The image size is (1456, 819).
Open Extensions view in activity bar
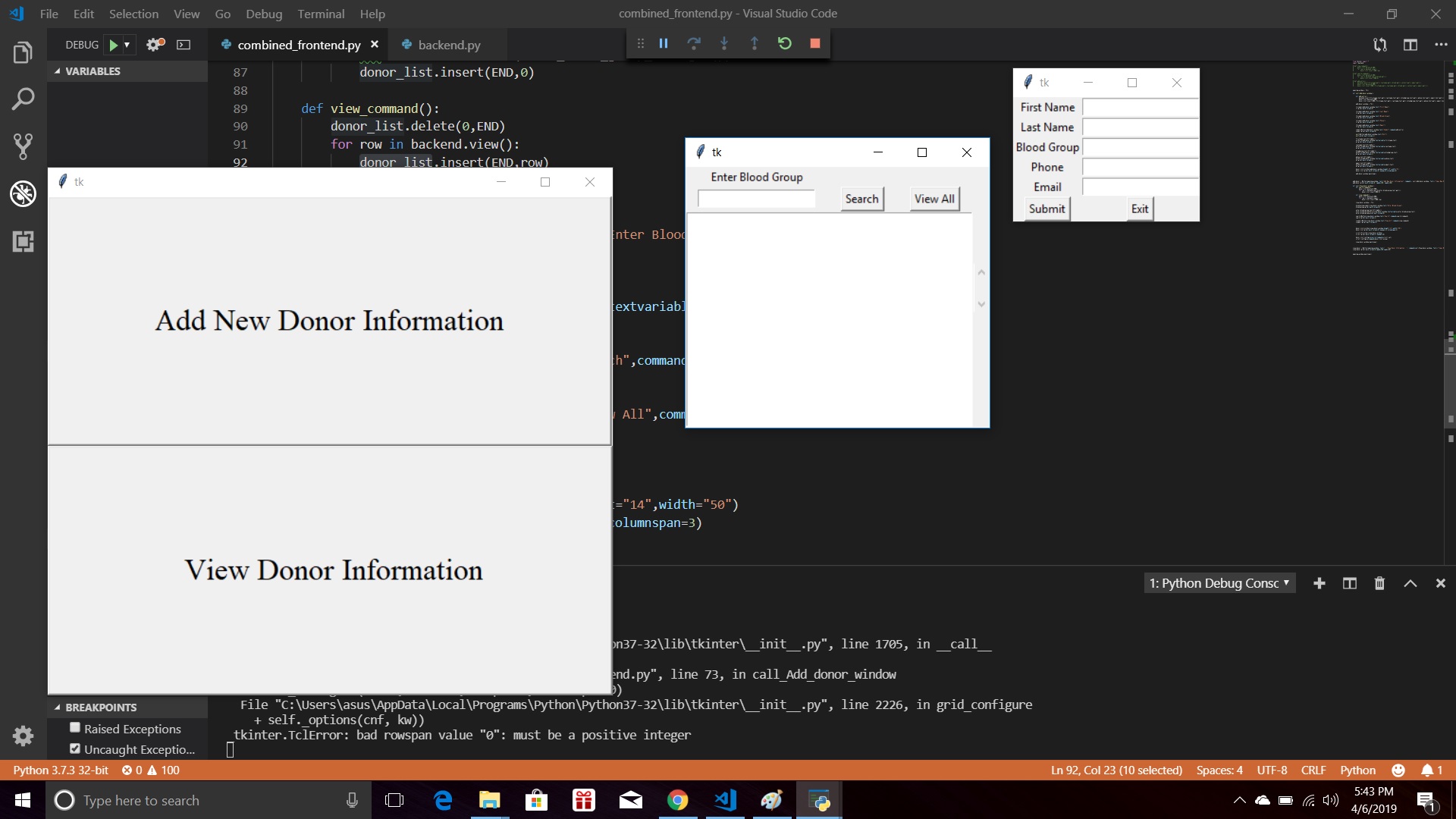click(23, 242)
